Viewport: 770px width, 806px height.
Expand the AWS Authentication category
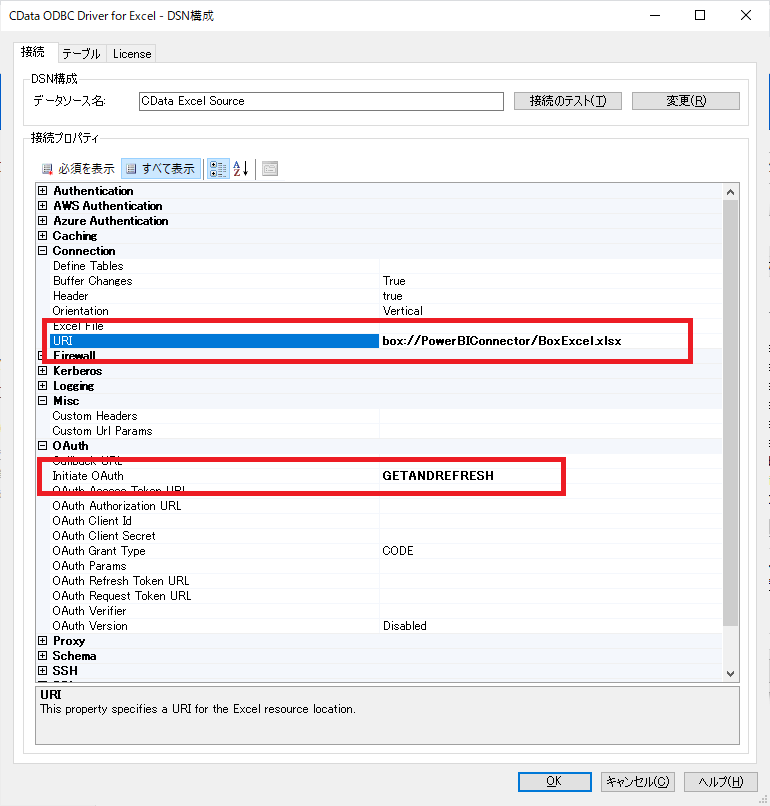(x=43, y=206)
